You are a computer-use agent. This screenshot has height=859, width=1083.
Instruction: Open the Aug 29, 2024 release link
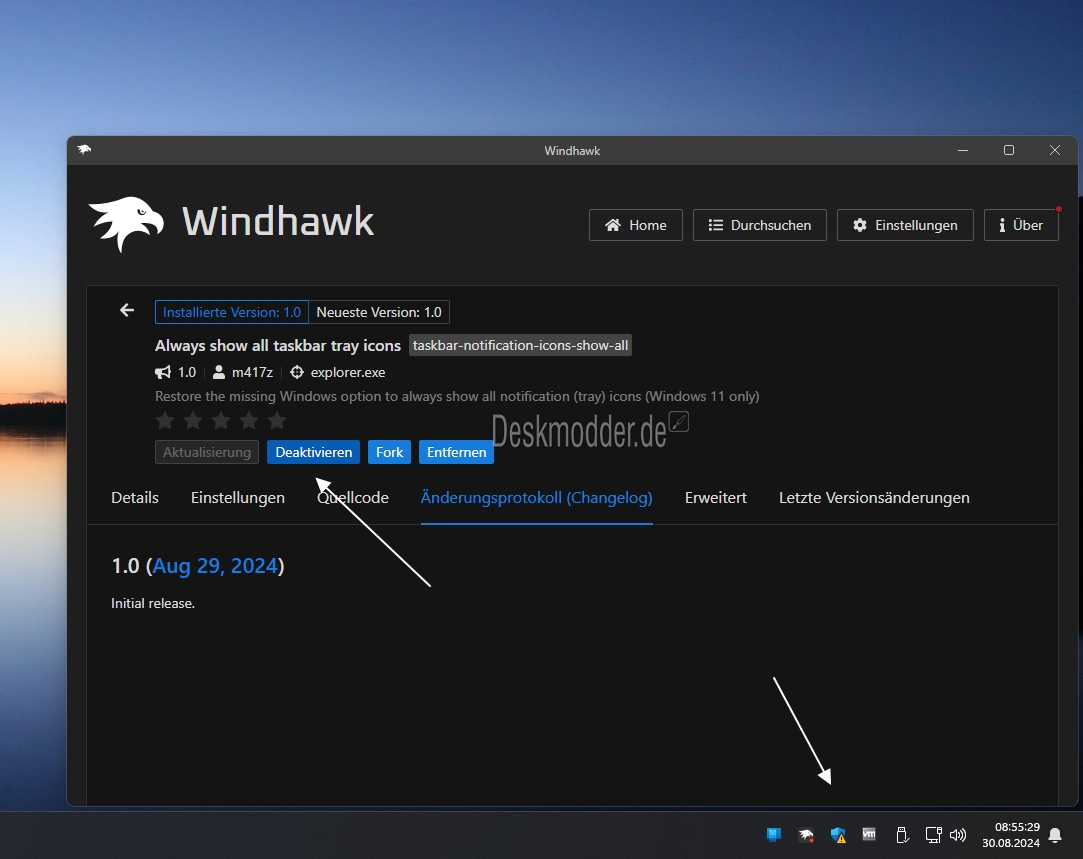tap(215, 566)
